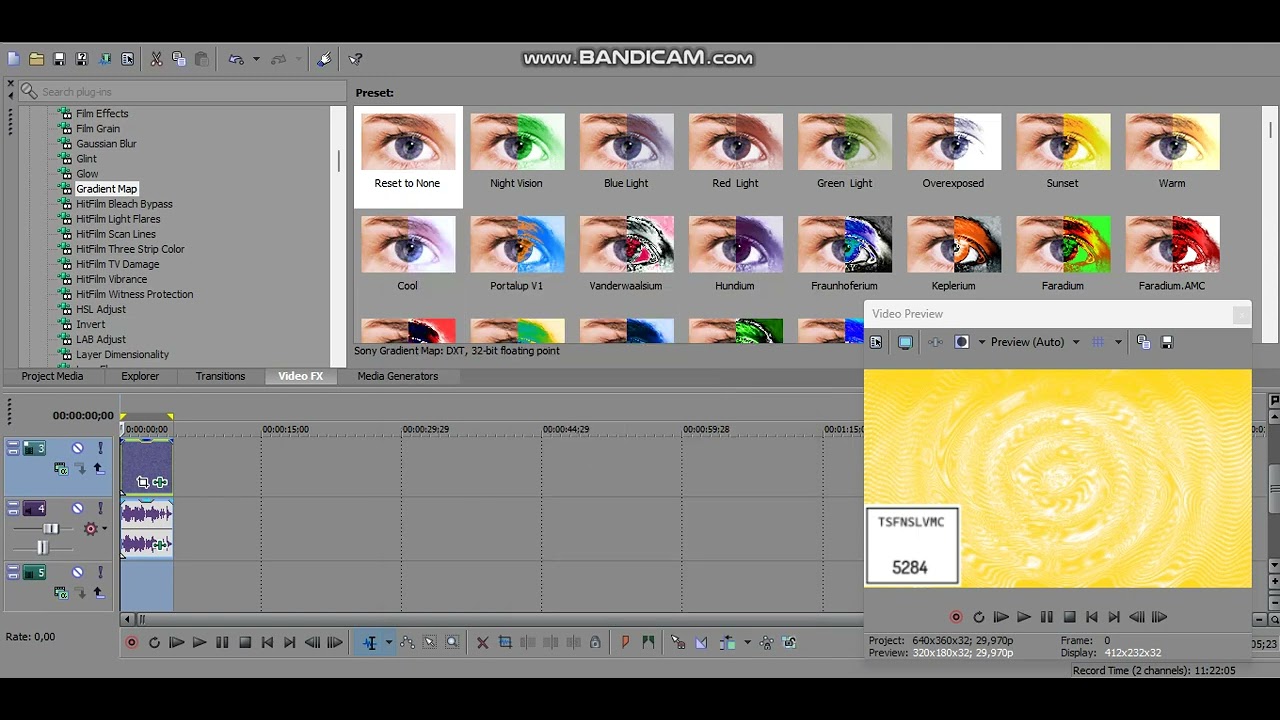The height and width of the screenshot is (720, 1280).
Task: Solo video track 3
Action: [x=100, y=448]
